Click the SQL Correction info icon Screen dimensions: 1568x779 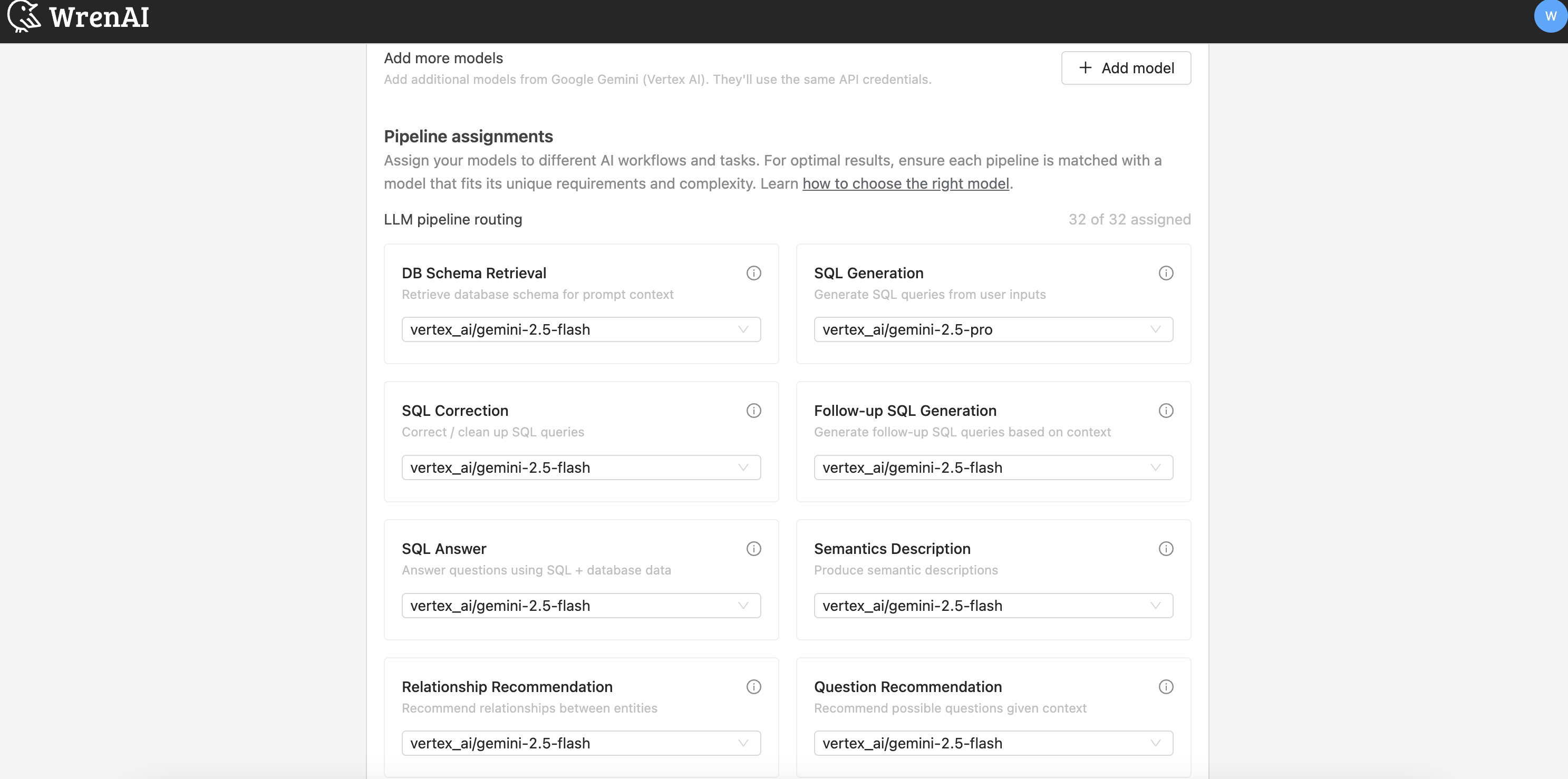click(x=753, y=410)
